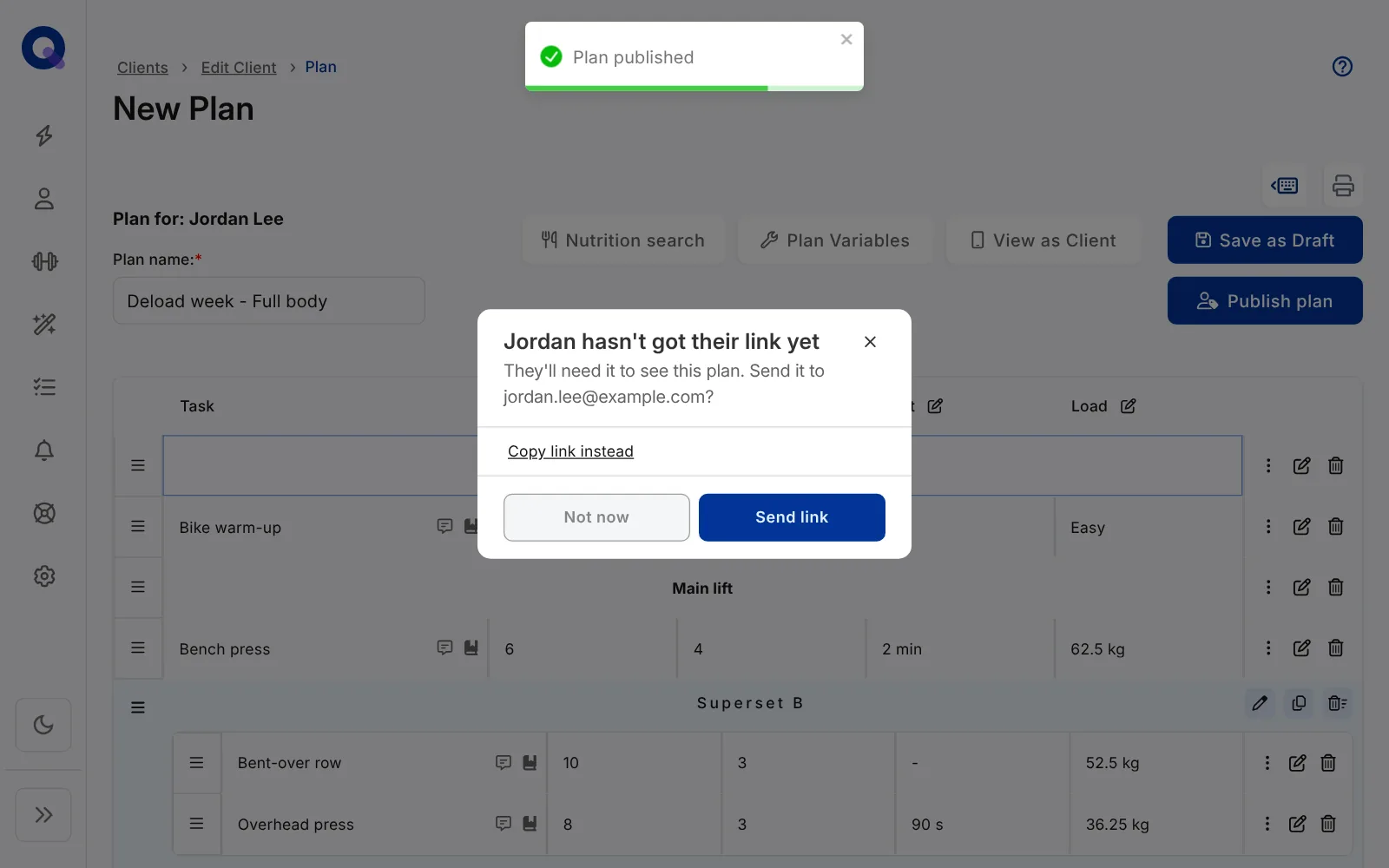Open more options for Bench press row
This screenshot has height=868, width=1389.
(1268, 648)
